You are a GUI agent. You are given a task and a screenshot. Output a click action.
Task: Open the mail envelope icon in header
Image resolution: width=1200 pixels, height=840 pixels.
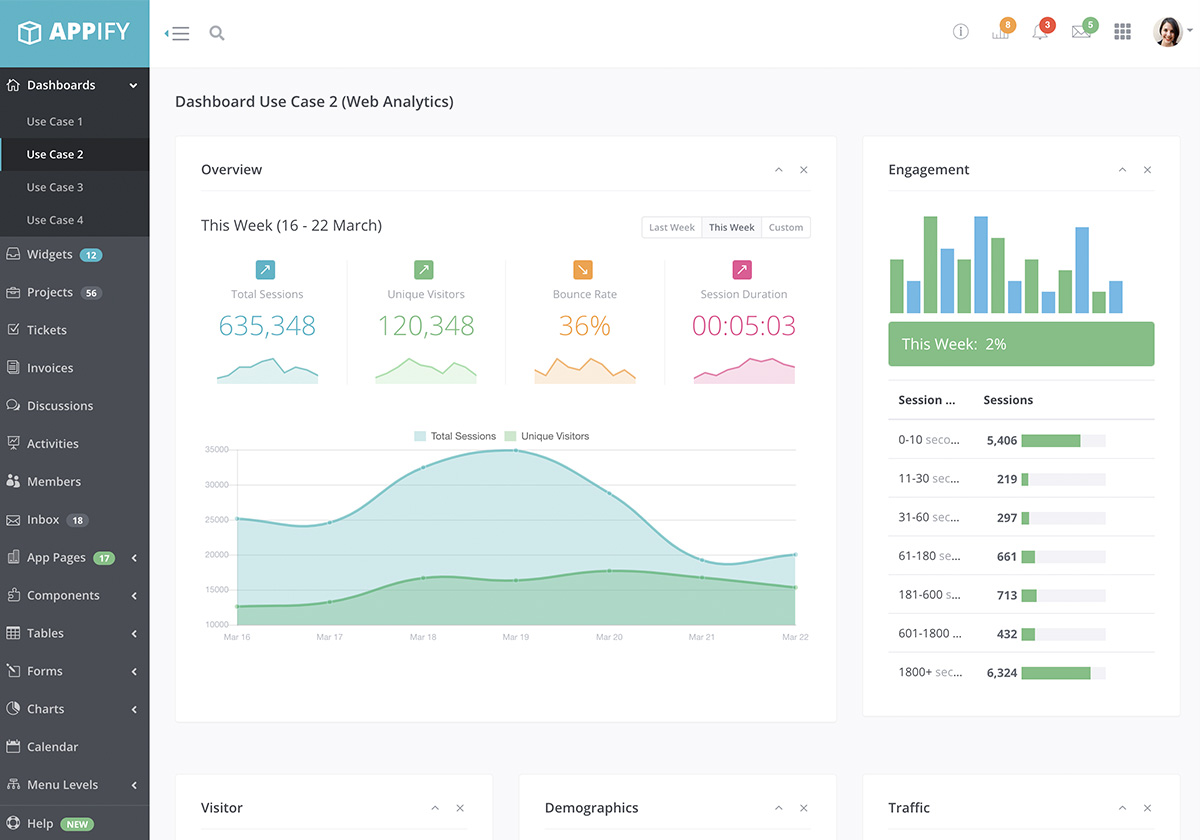click(1081, 32)
